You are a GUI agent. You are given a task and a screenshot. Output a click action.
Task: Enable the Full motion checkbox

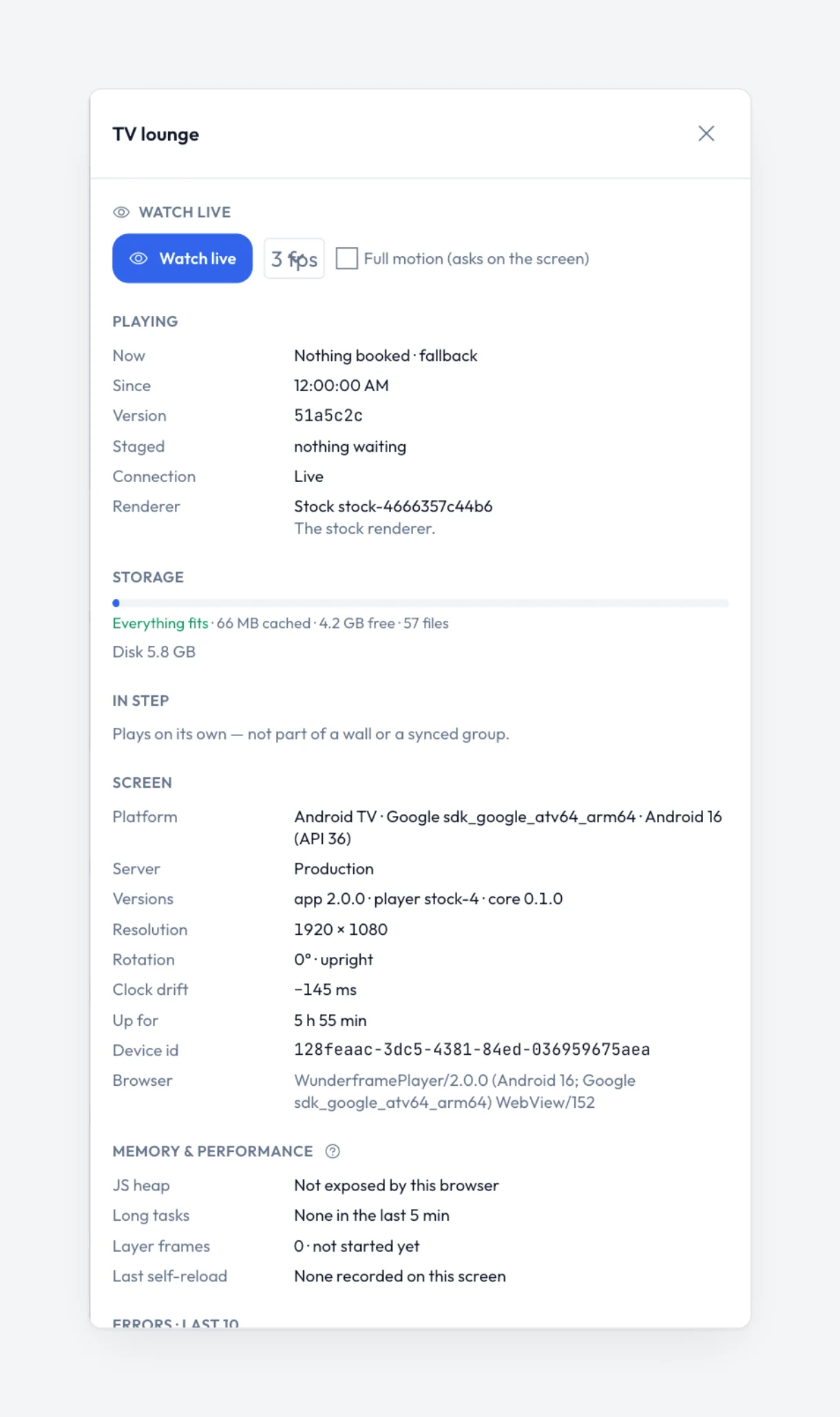[x=346, y=259]
